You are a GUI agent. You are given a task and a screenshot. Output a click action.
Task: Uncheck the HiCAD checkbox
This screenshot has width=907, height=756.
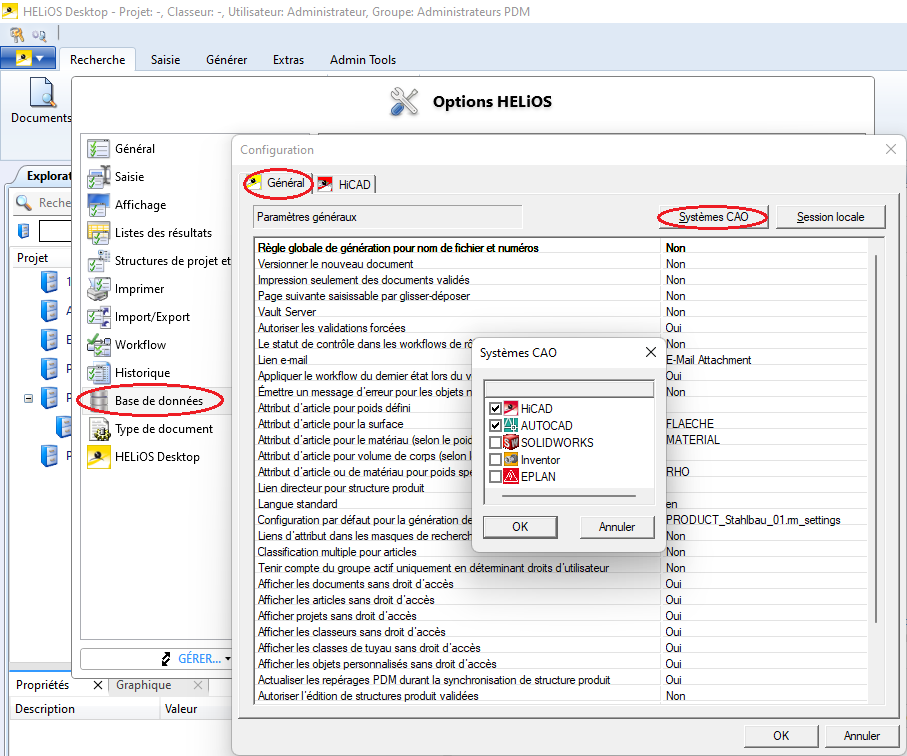(x=495, y=409)
